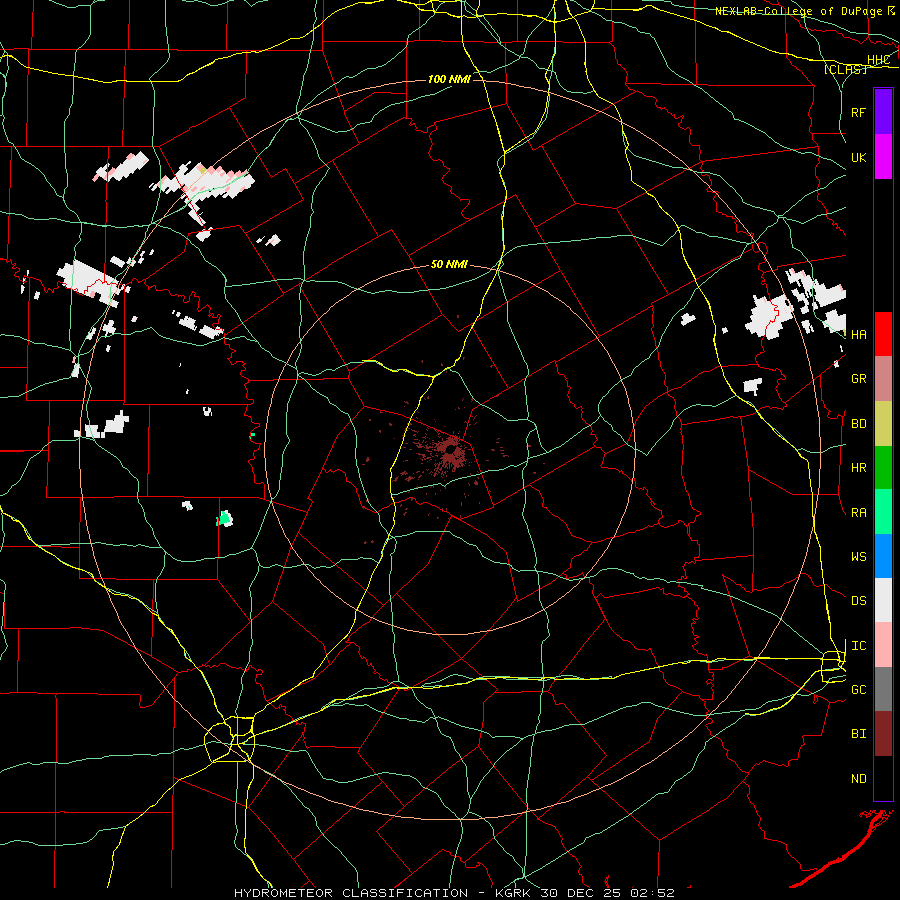Select the BD legend label
900x900 pixels.
859,424
